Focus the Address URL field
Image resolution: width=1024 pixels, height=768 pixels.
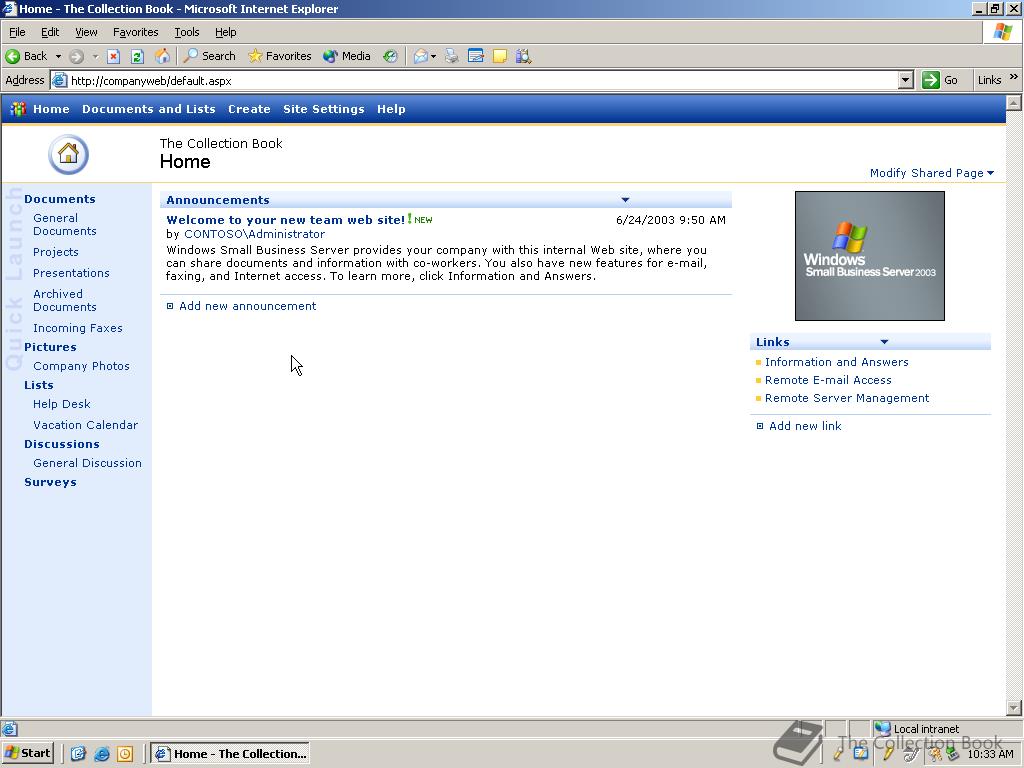pyautogui.click(x=482, y=80)
